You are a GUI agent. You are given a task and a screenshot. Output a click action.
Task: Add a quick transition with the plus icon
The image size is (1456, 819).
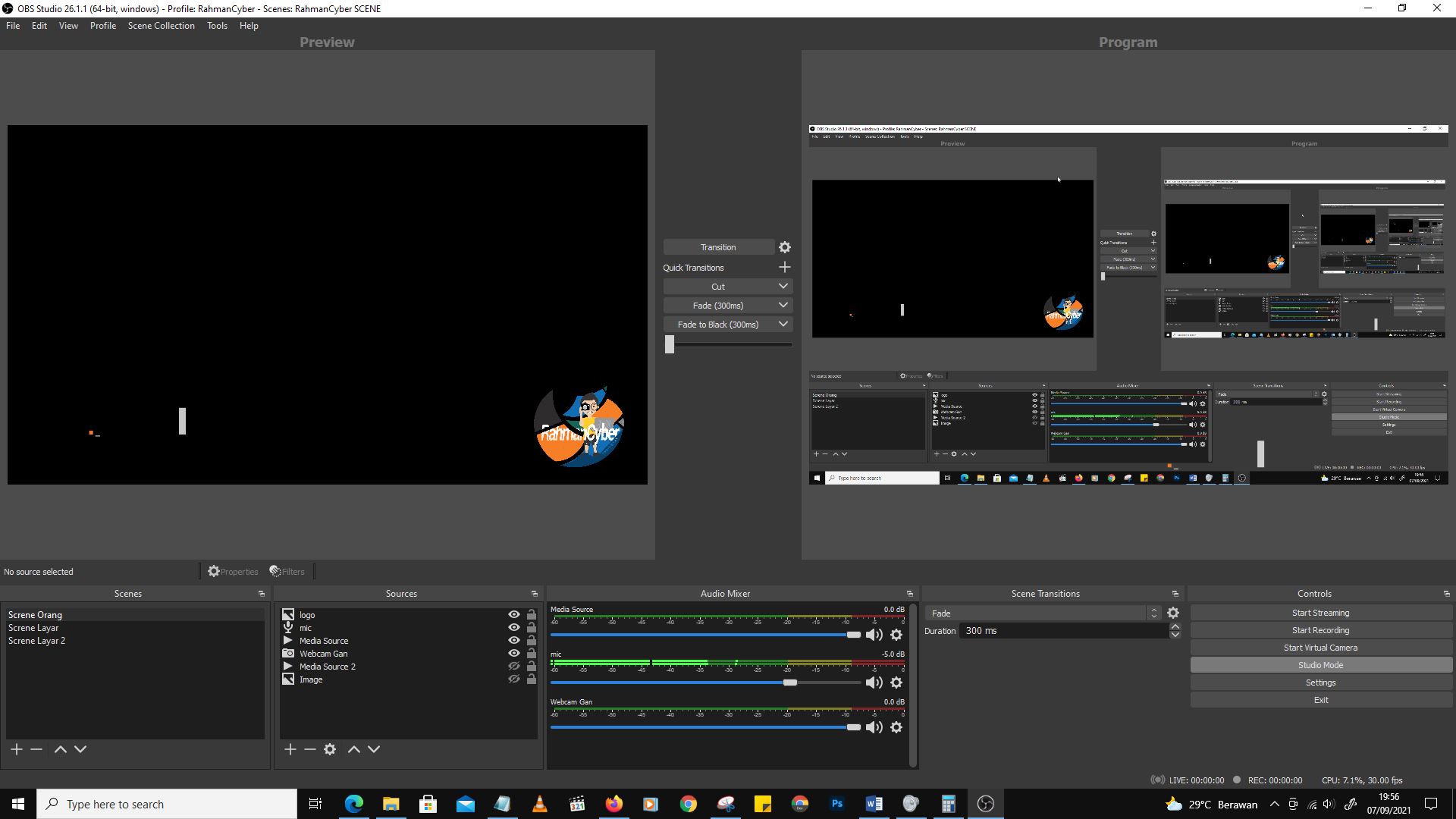[x=784, y=267]
